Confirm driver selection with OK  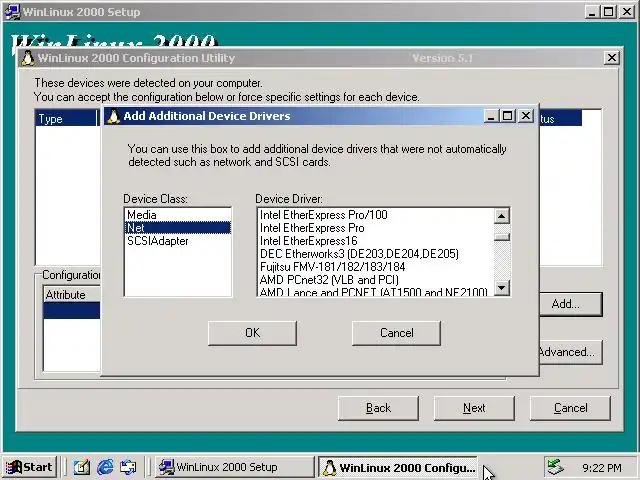click(x=252, y=333)
